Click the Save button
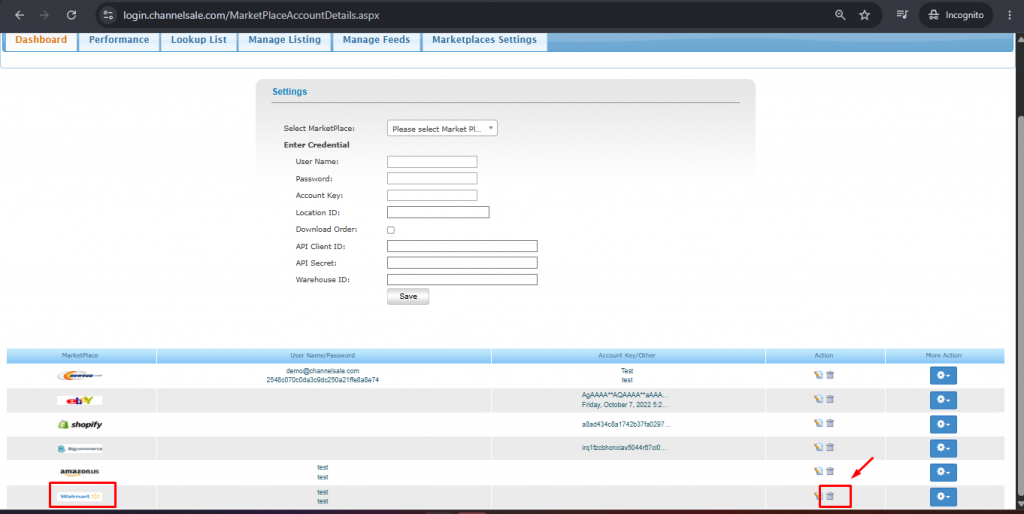The width and height of the screenshot is (1024, 514). point(408,297)
